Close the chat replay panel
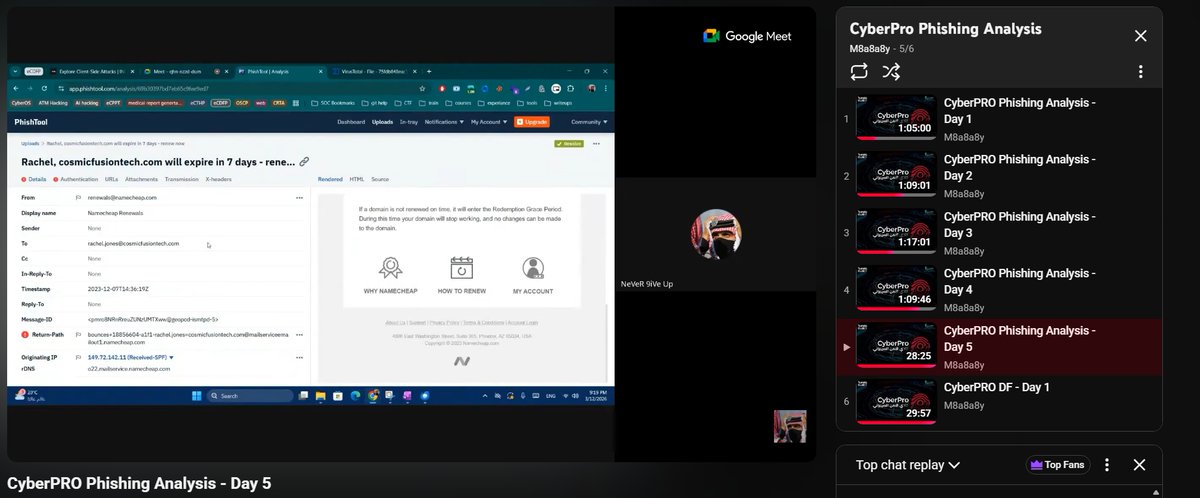The height and width of the screenshot is (498, 1200). click(x=1139, y=465)
